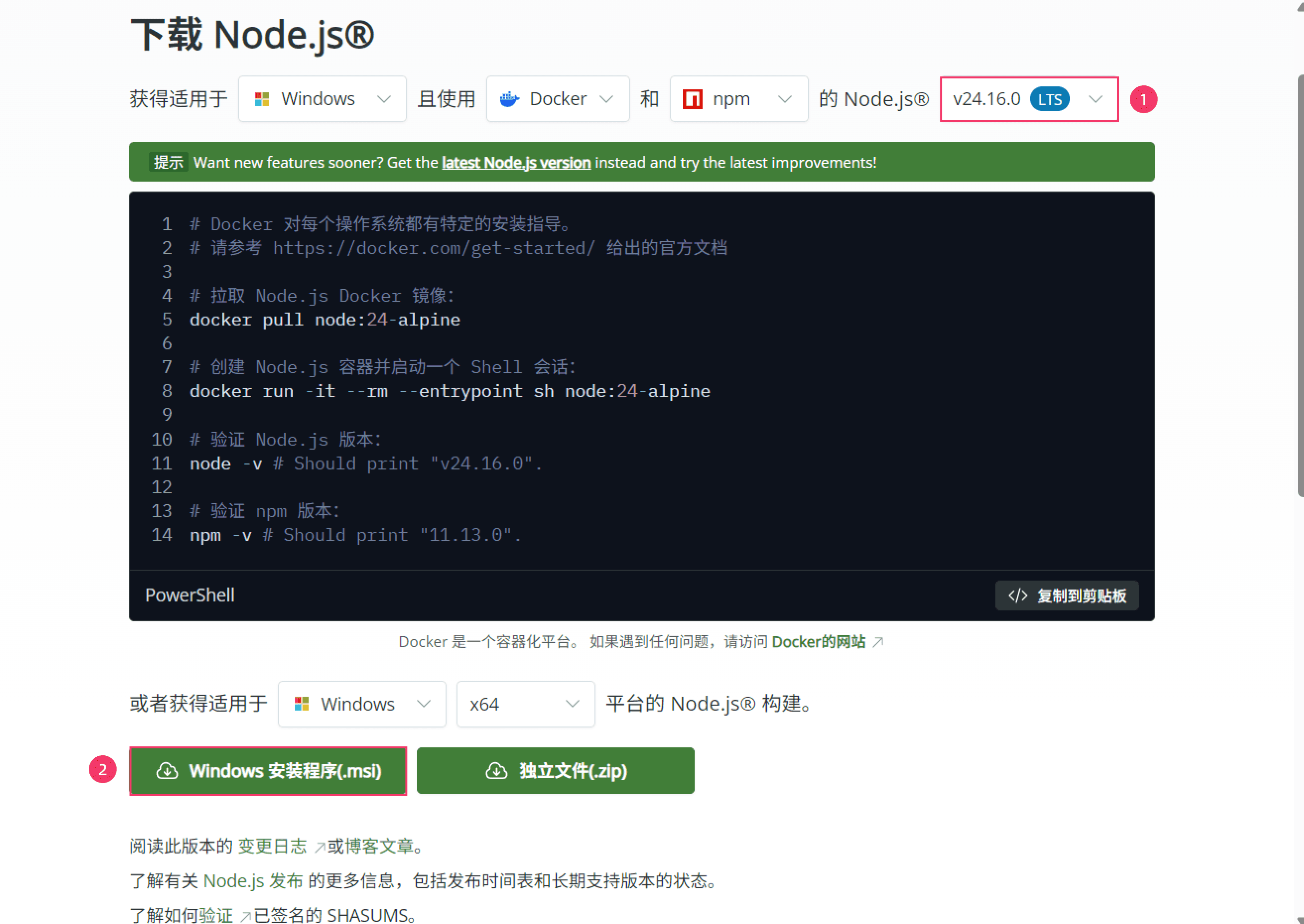Click the Docker whale icon
This screenshot has width=1304, height=924.
coord(509,99)
